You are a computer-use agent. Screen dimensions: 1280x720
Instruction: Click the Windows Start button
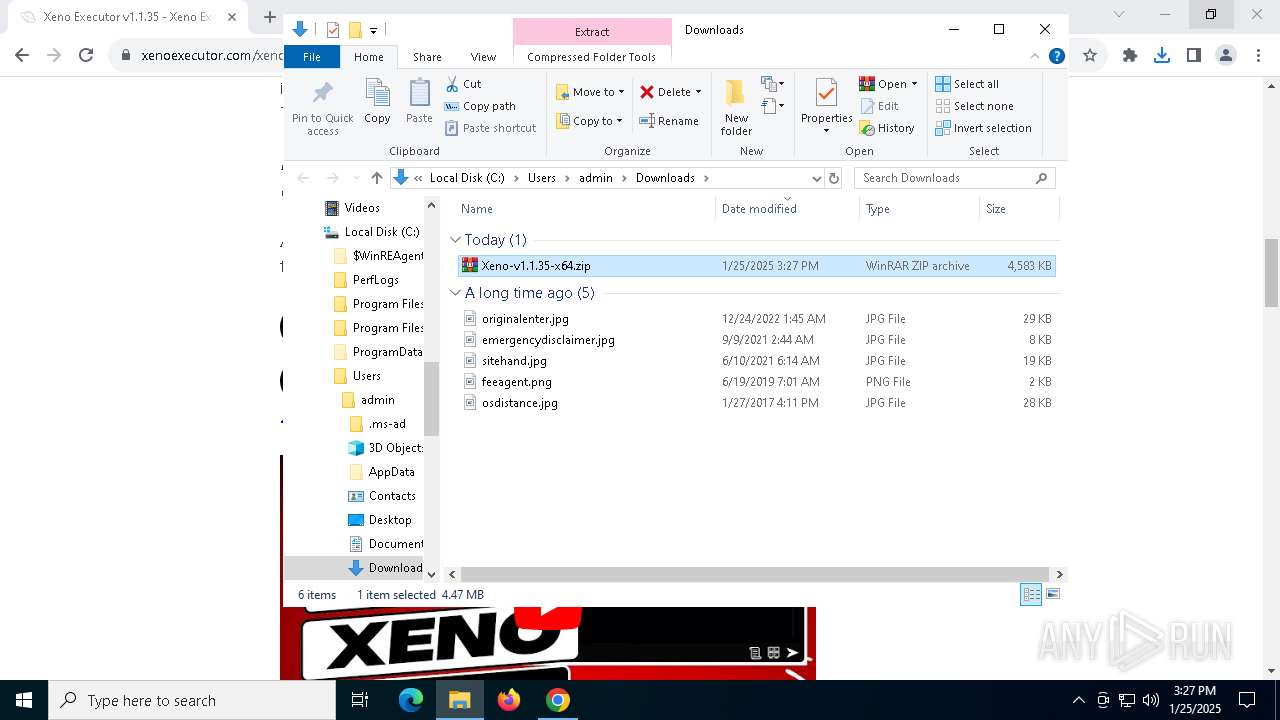point(24,701)
